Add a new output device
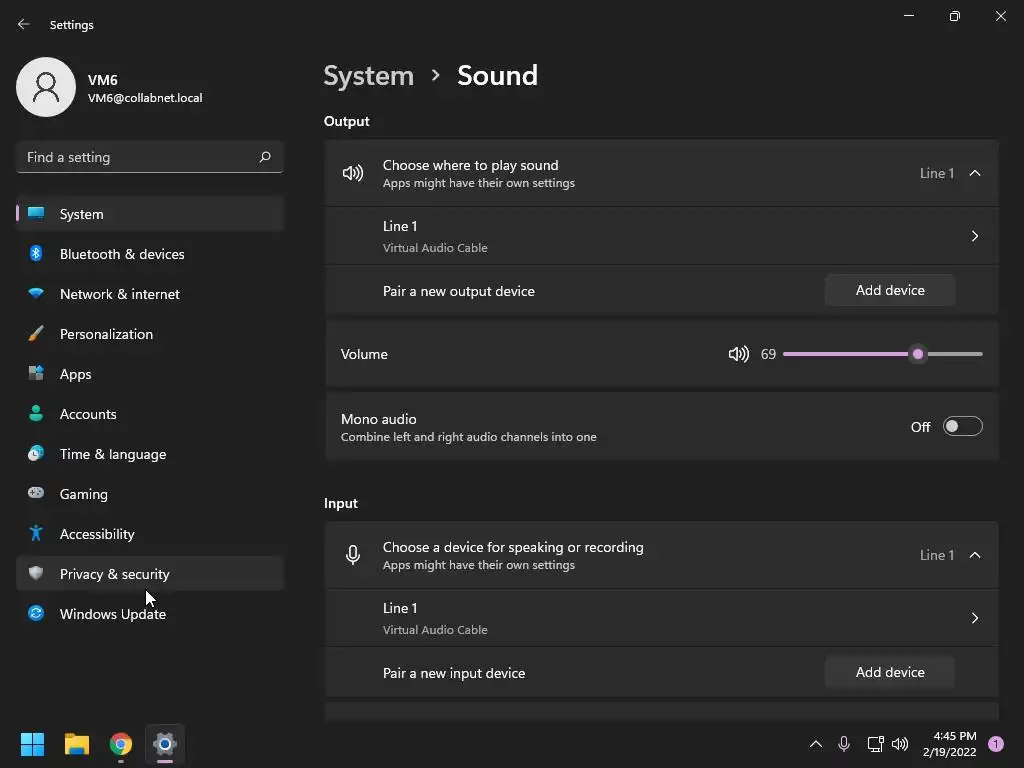Image resolution: width=1024 pixels, height=768 pixels. click(890, 290)
